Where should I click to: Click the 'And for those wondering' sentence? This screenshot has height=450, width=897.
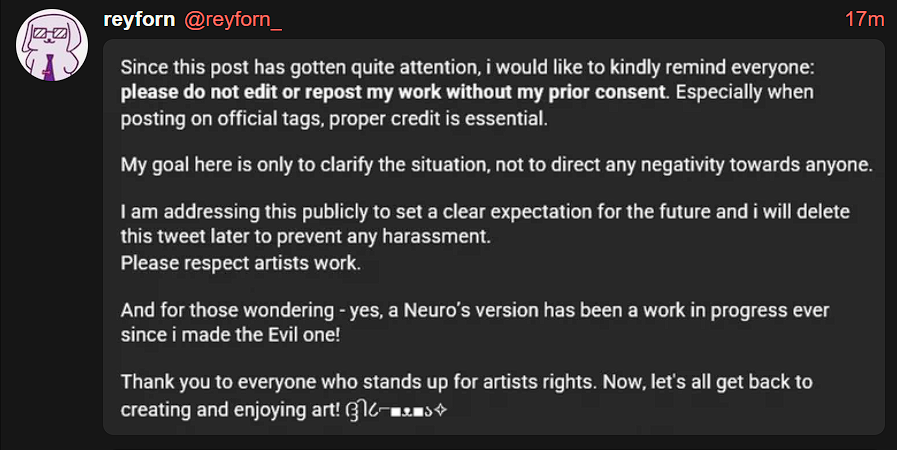click(475, 310)
